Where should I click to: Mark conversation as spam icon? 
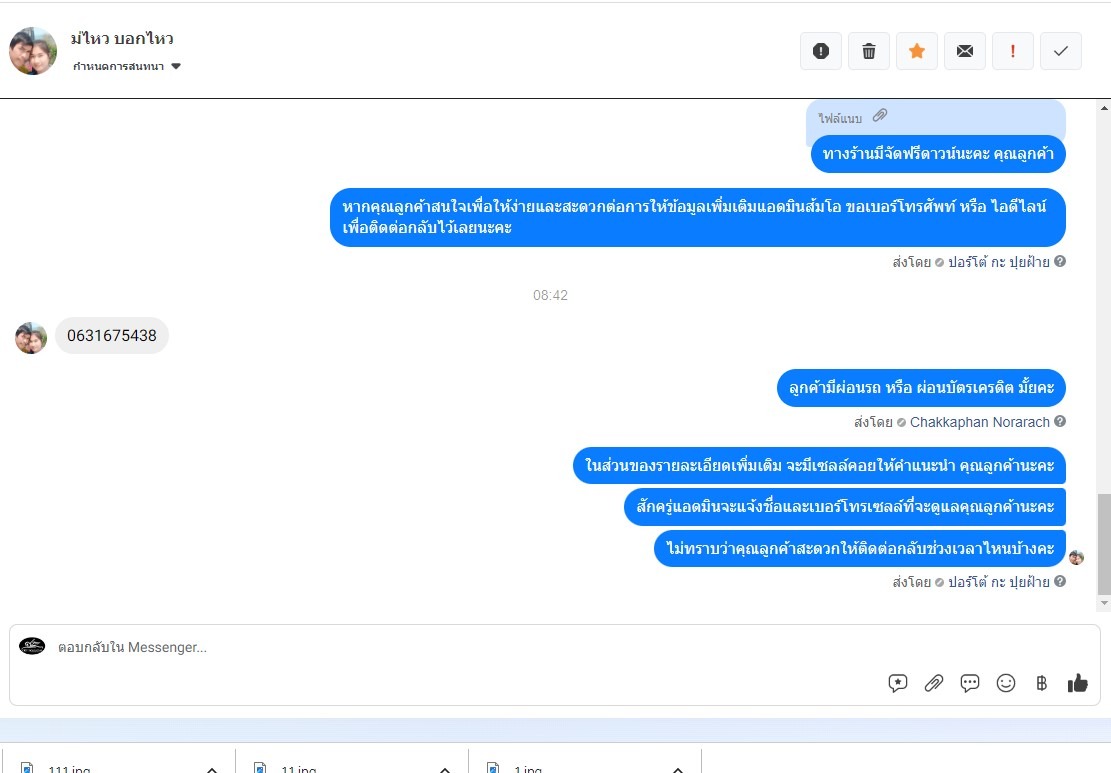point(820,51)
